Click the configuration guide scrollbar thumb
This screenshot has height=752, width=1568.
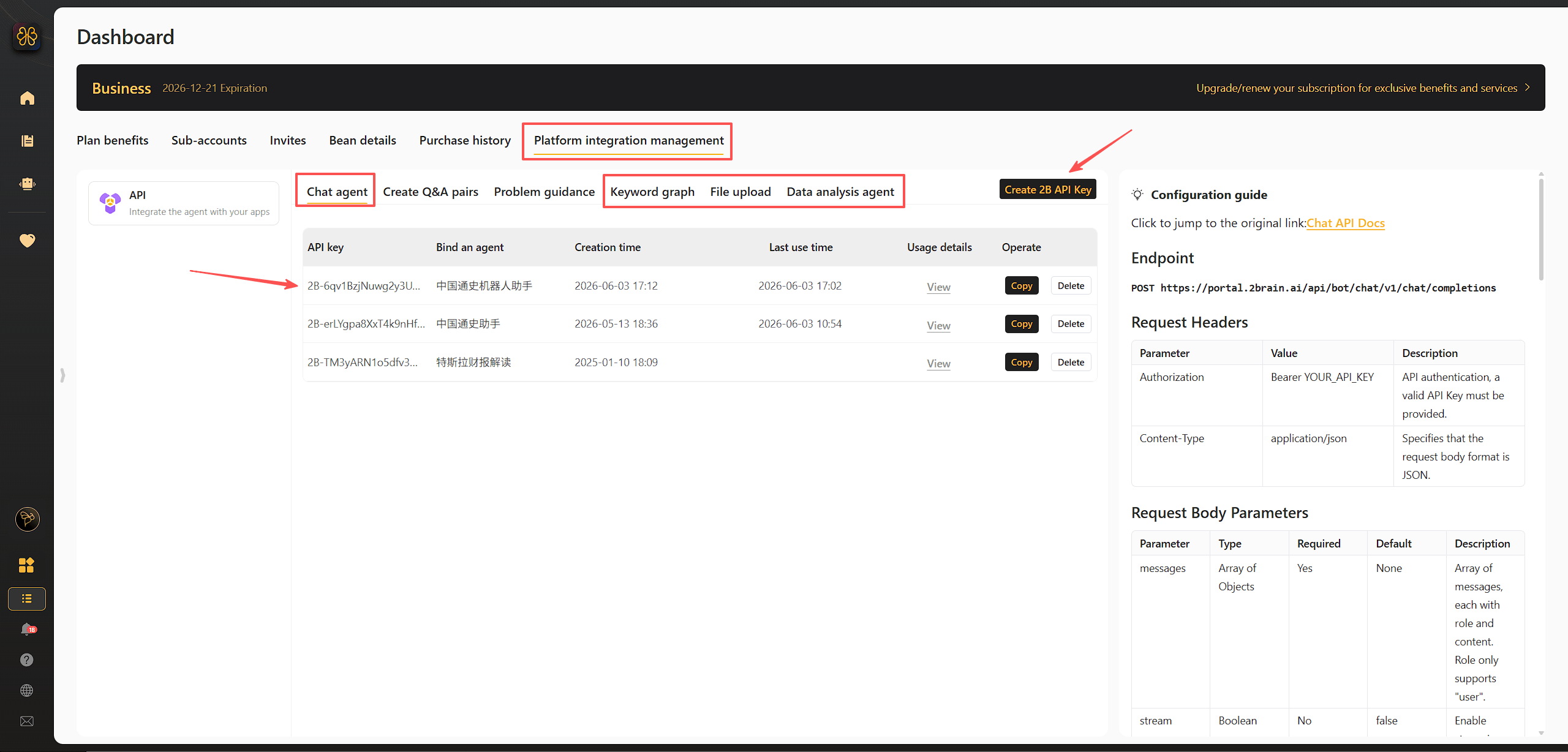[1541, 228]
